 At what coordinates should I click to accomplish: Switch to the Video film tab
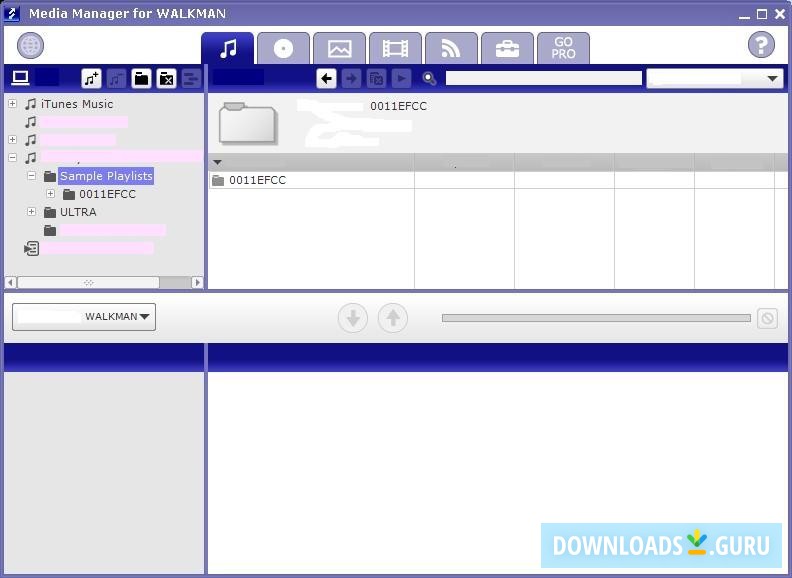coord(395,49)
